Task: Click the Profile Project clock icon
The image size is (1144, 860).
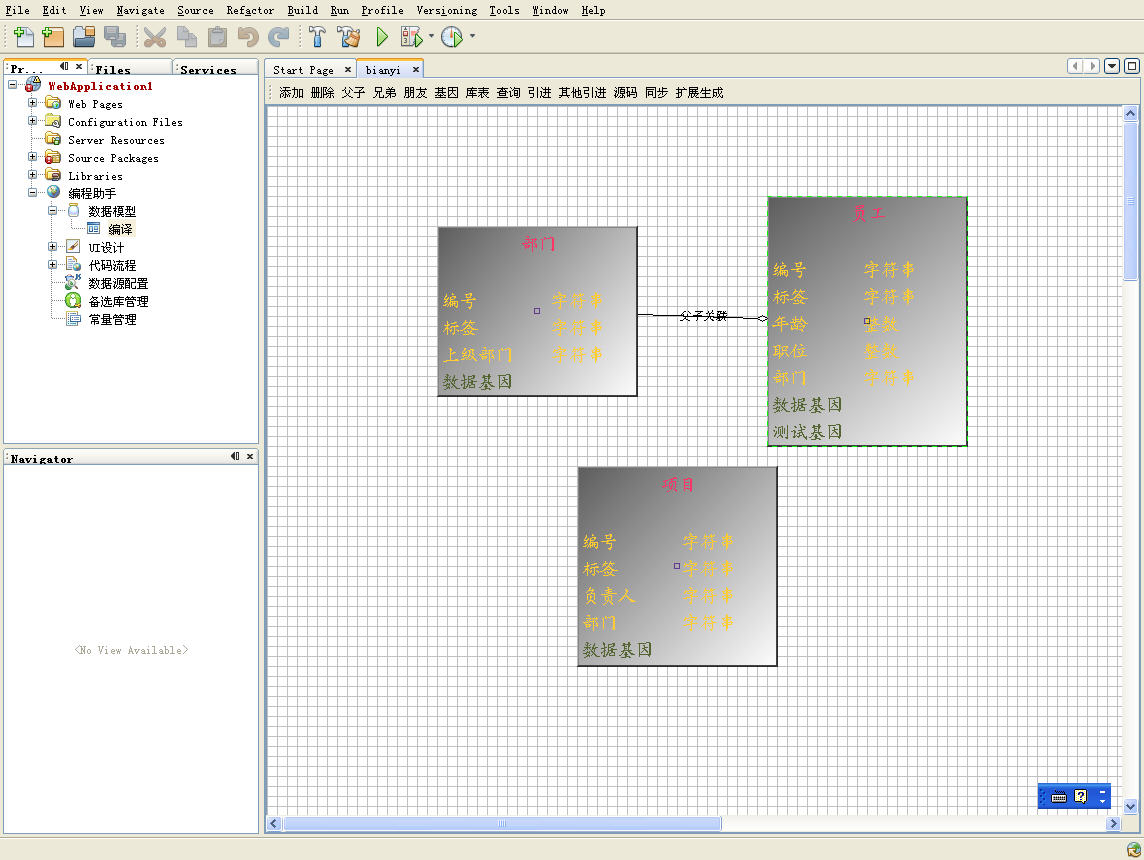Action: point(452,37)
